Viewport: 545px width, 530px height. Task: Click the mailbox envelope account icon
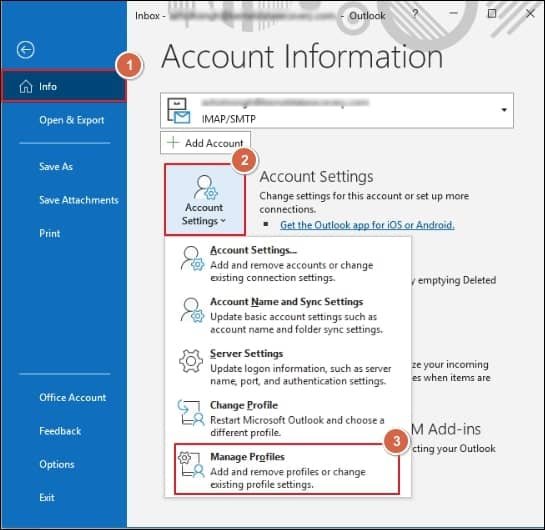(179, 111)
